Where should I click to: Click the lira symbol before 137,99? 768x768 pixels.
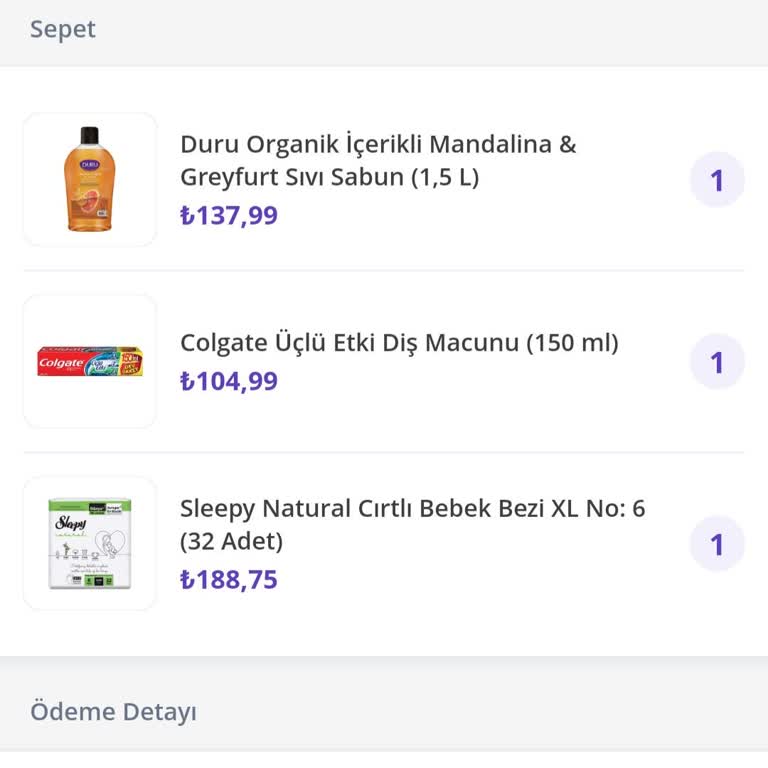(x=187, y=216)
